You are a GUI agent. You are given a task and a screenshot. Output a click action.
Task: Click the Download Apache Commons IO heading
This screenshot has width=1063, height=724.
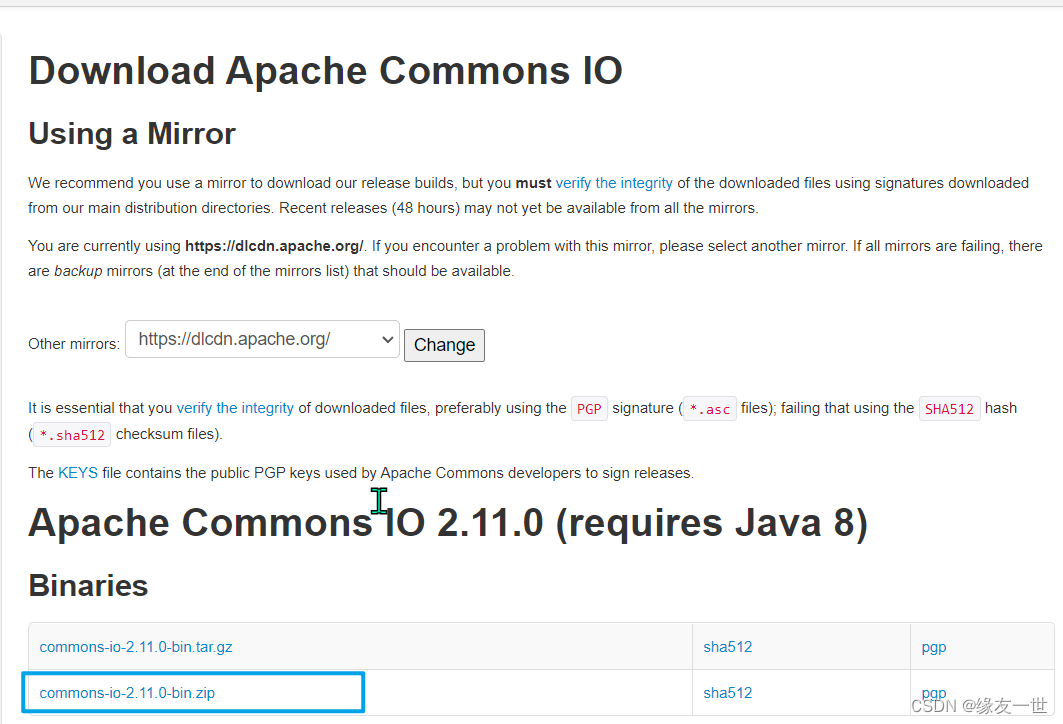click(x=325, y=71)
